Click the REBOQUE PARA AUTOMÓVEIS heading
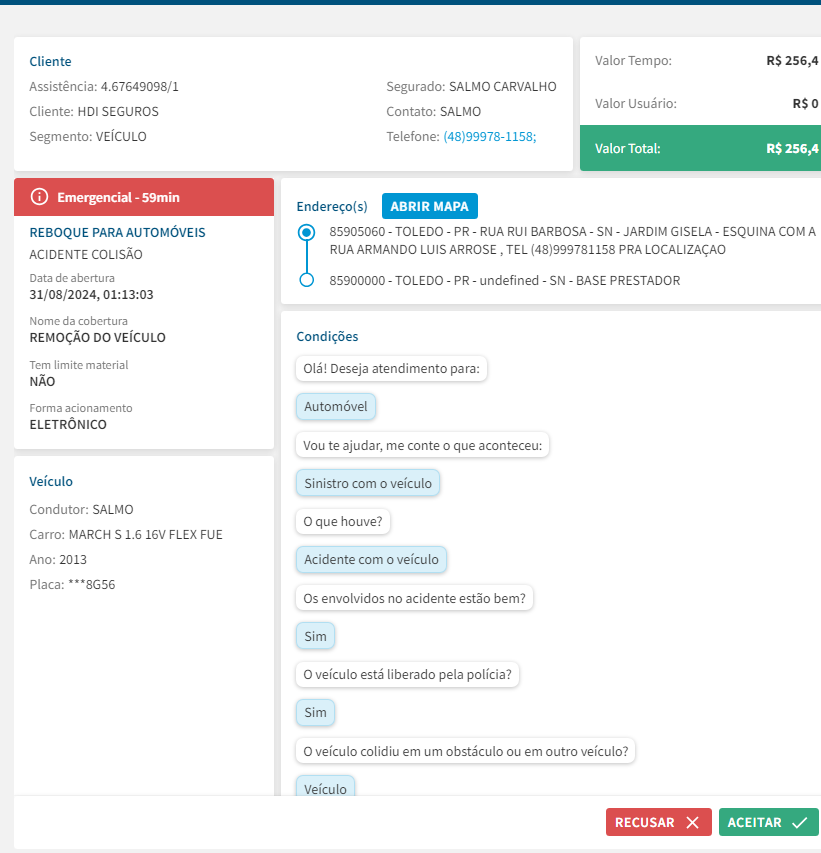821x853 pixels. (117, 232)
